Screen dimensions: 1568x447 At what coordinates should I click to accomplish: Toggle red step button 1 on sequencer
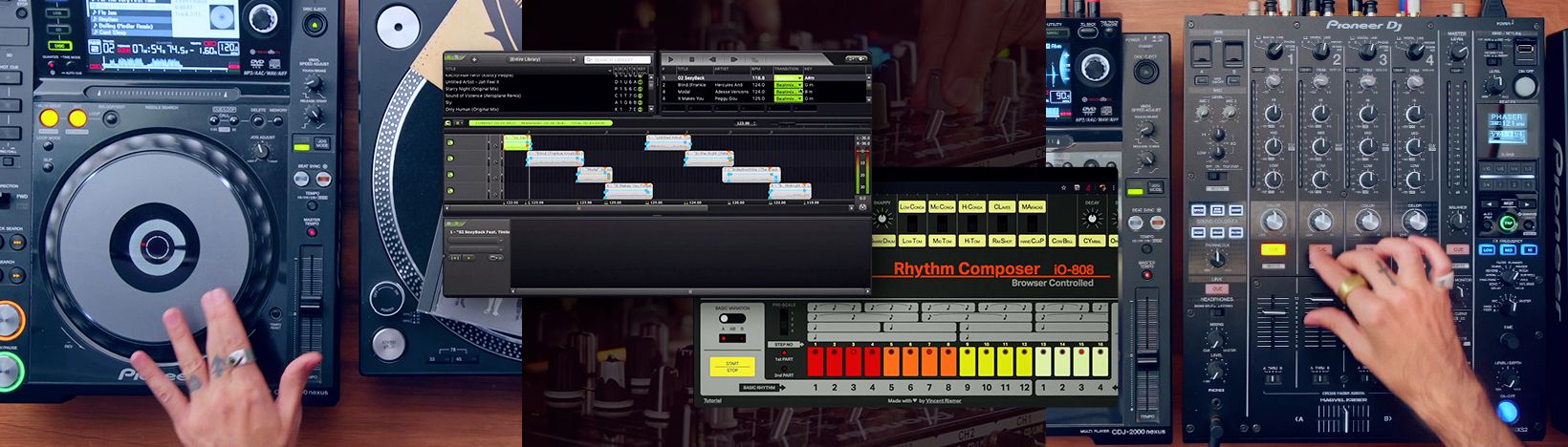coord(816,361)
